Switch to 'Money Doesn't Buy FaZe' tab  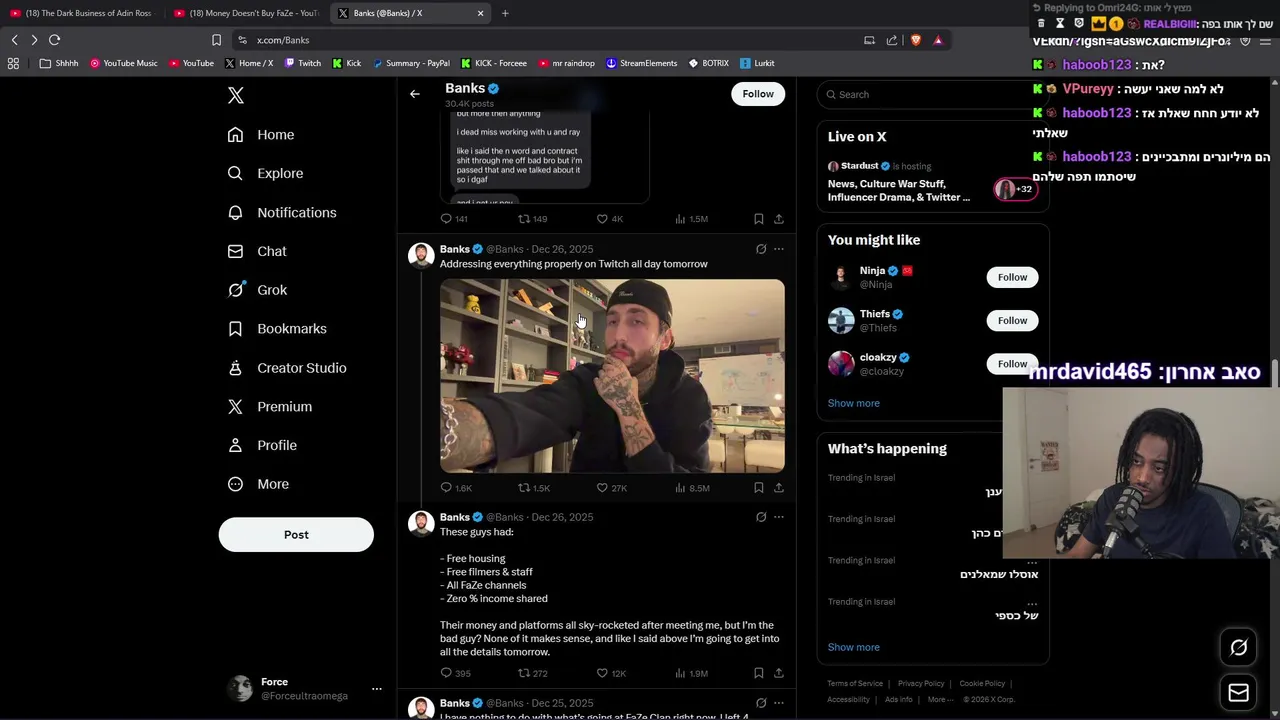pyautogui.click(x=245, y=13)
